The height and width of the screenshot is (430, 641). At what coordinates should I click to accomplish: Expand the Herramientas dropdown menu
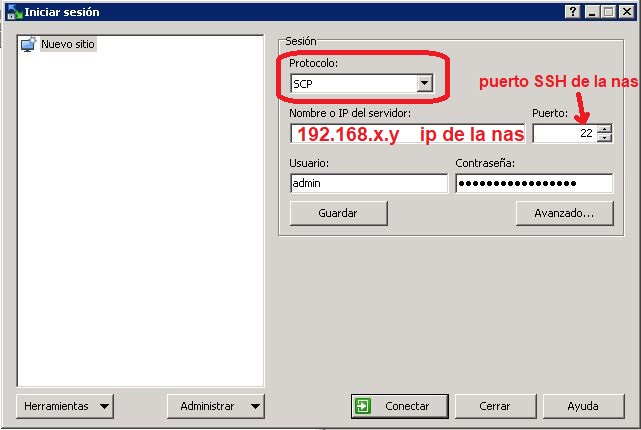pos(105,406)
